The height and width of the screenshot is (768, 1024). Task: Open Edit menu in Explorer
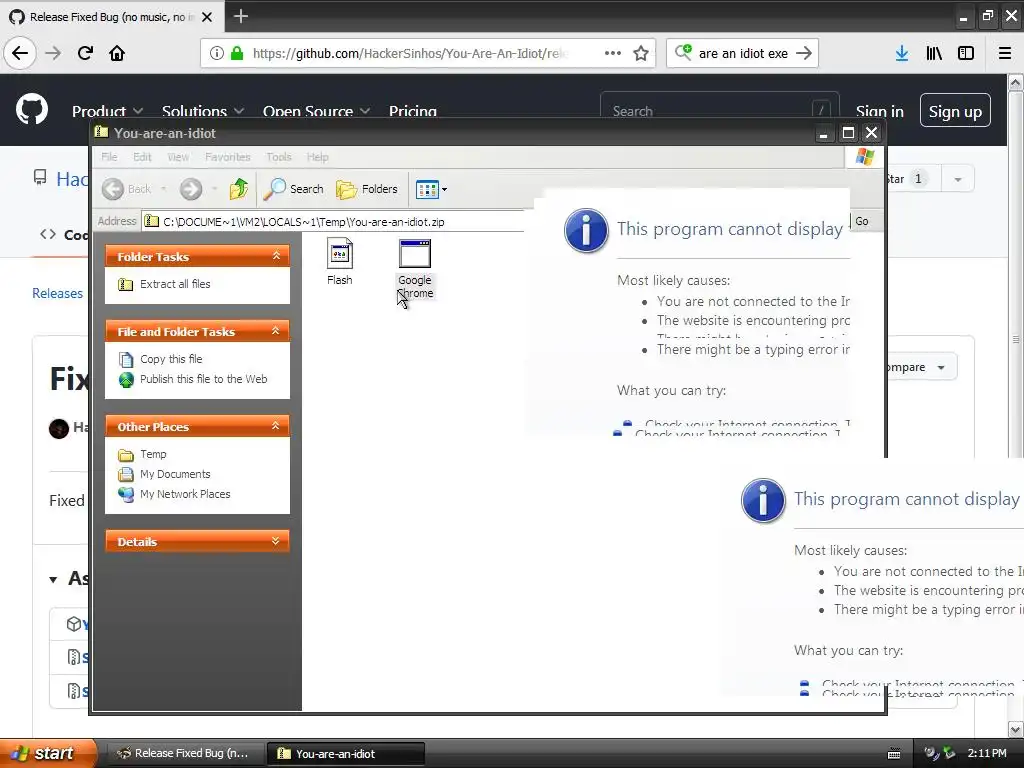(x=142, y=157)
